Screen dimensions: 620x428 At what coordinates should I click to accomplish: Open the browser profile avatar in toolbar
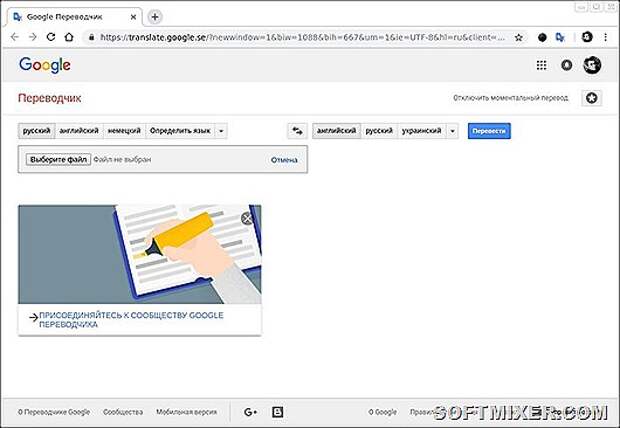[x=587, y=37]
